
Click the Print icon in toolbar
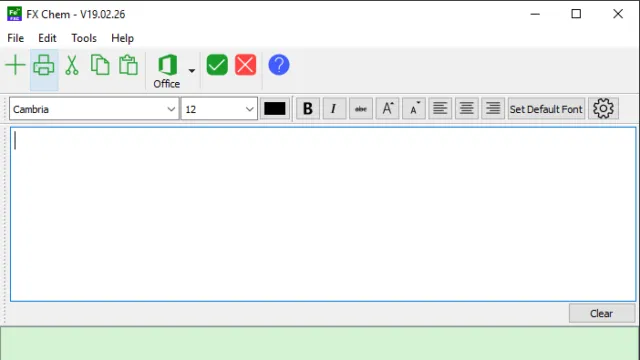(44, 65)
